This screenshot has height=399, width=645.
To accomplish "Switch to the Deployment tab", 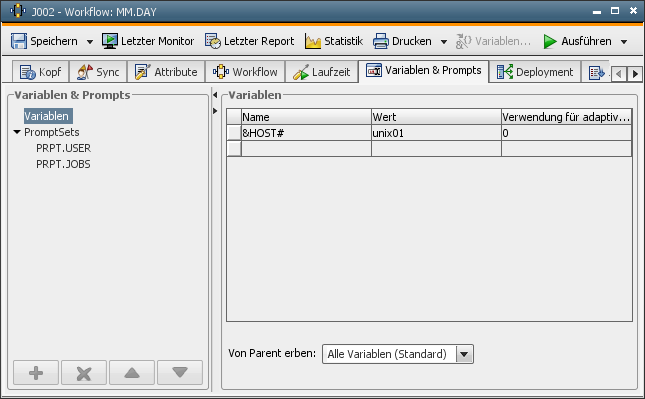I will click(535, 72).
